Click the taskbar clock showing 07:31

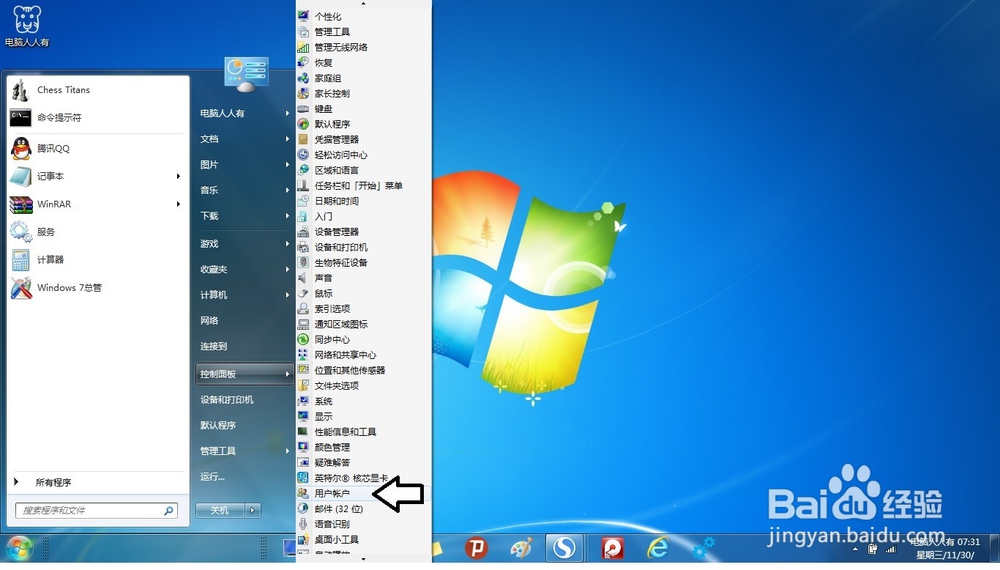945,548
